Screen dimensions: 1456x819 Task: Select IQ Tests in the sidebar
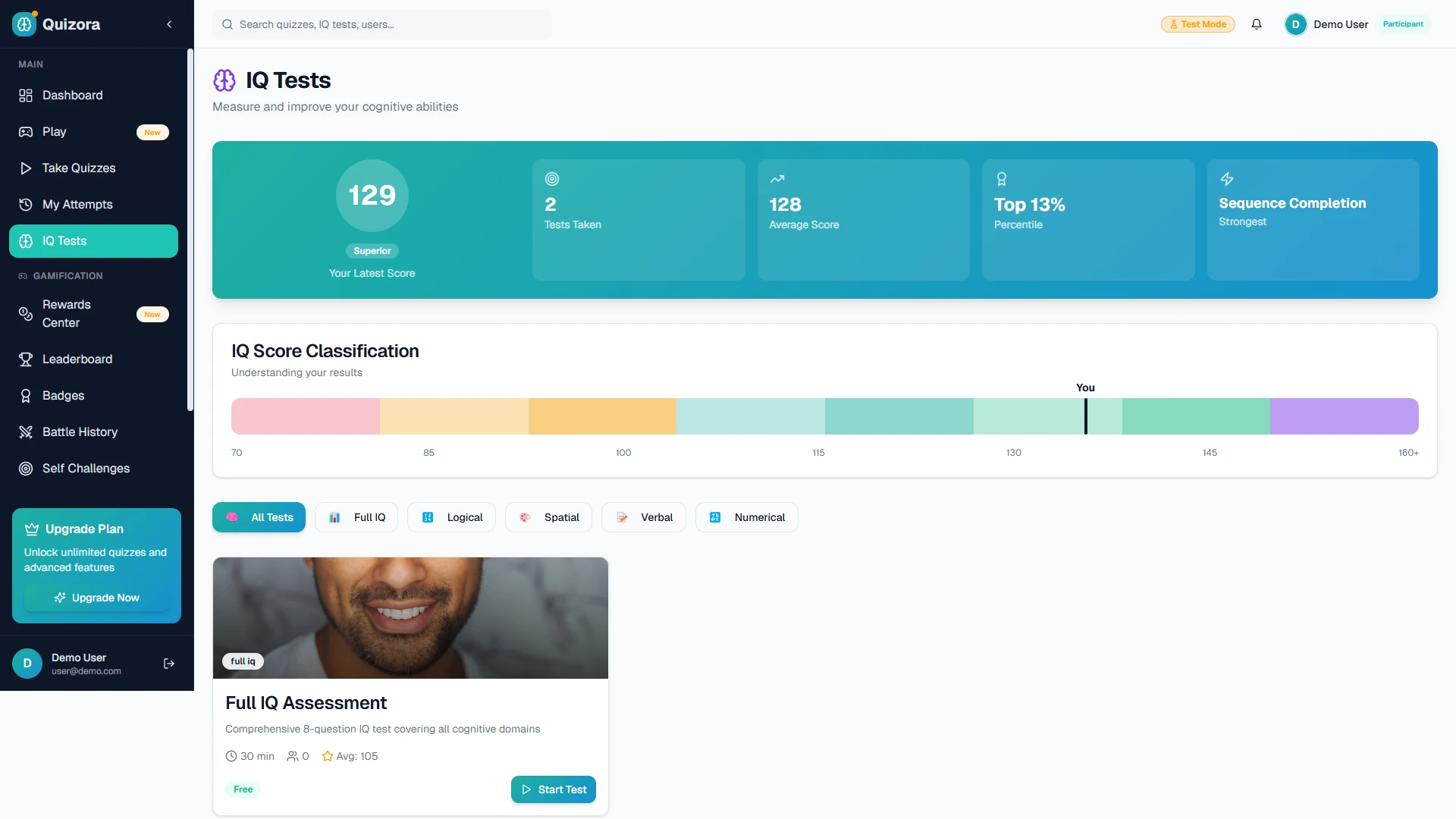(x=93, y=241)
